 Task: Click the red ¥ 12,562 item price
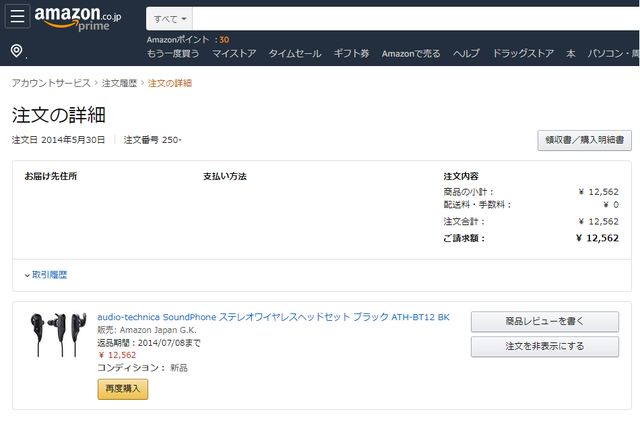pyautogui.click(x=118, y=355)
